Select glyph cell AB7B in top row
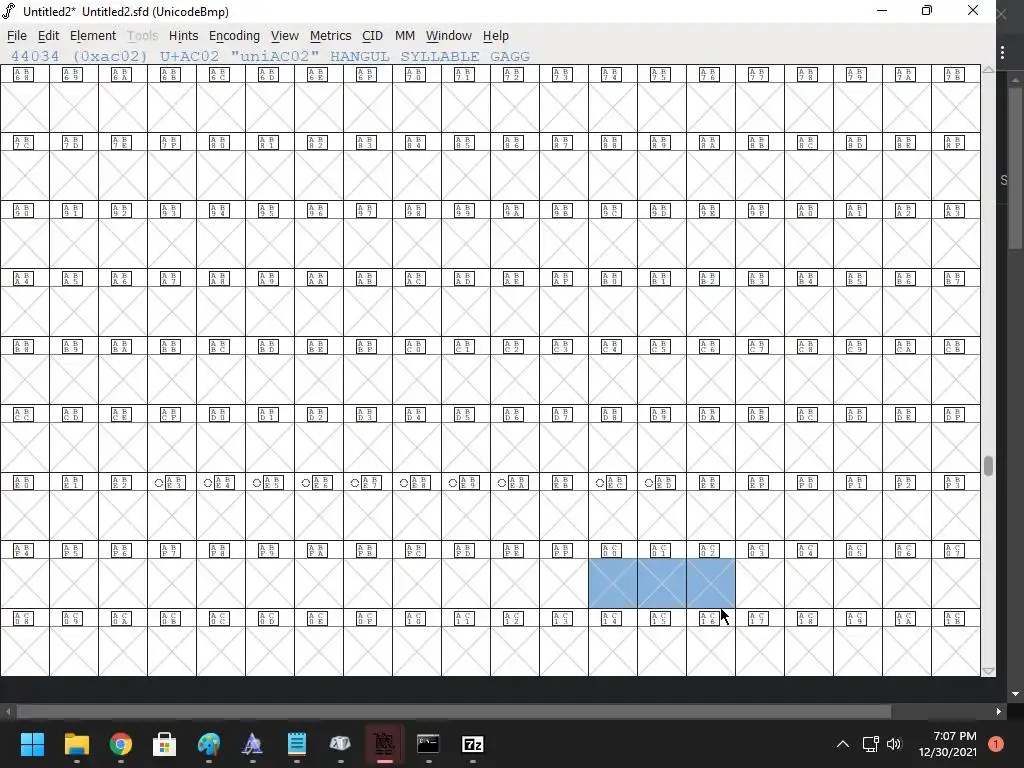 point(955,107)
